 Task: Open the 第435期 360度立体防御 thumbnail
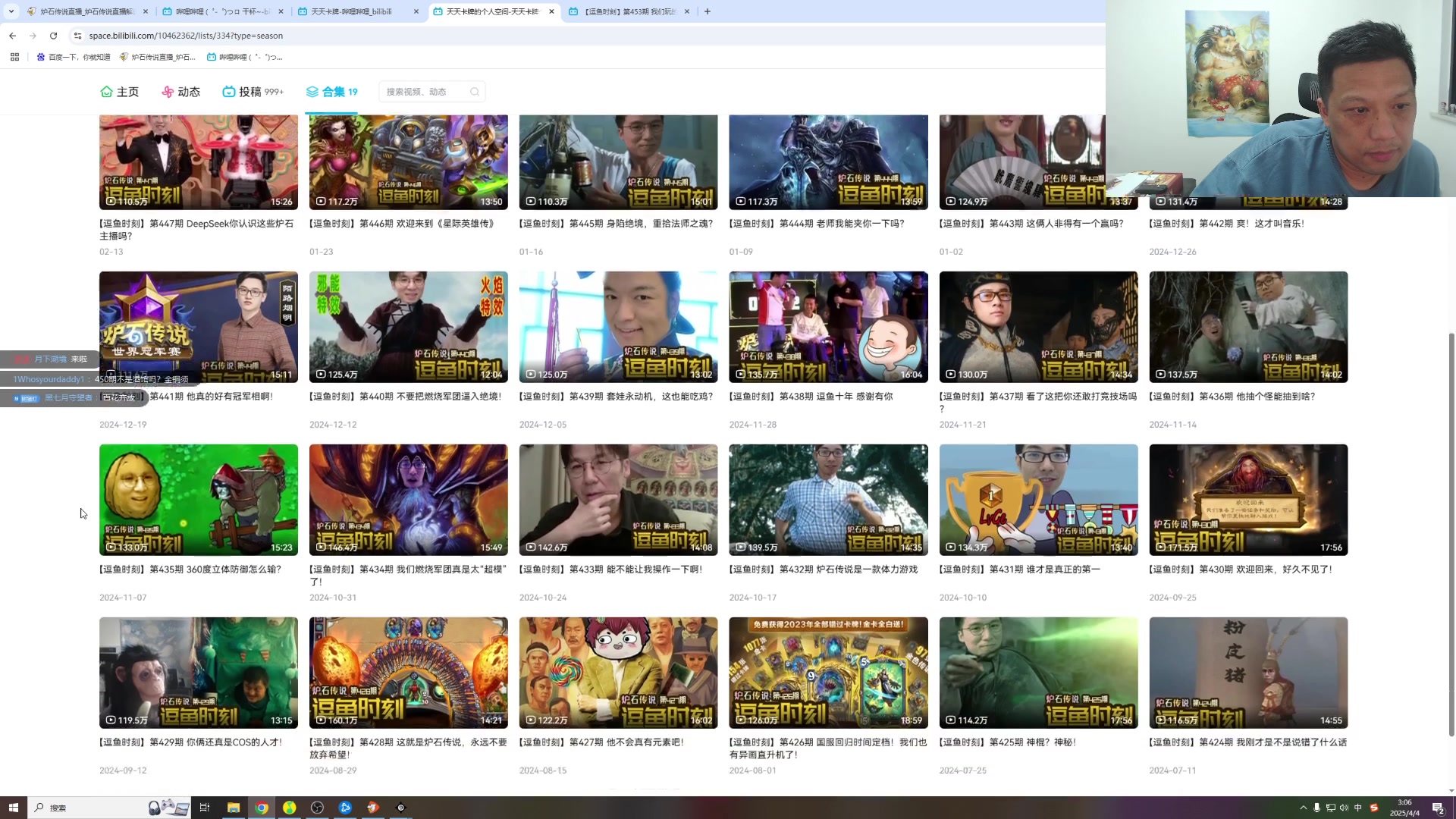199,500
